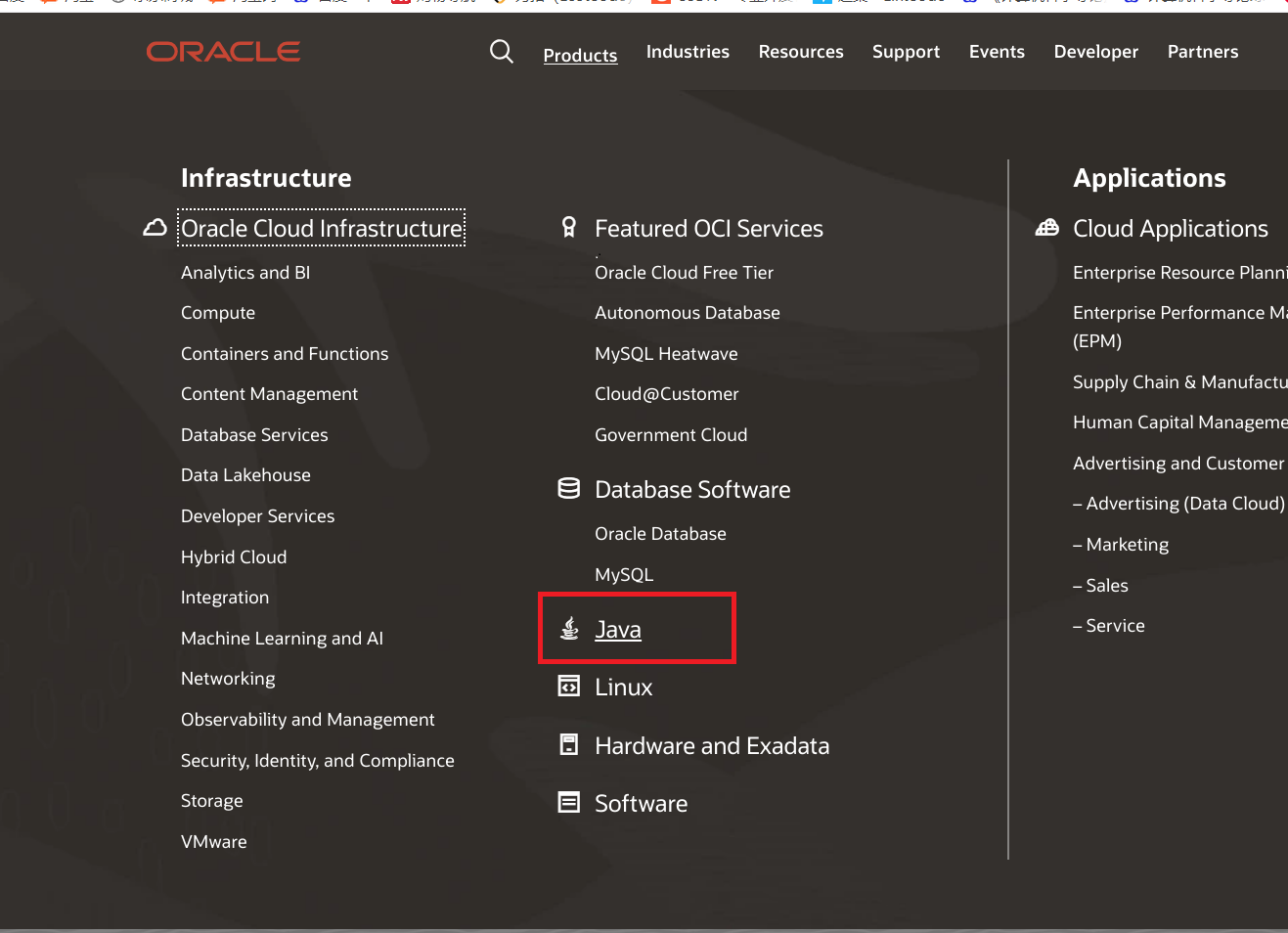The width and height of the screenshot is (1288, 933).
Task: Go to Advertising and Customer Experience
Action: 1180,464
